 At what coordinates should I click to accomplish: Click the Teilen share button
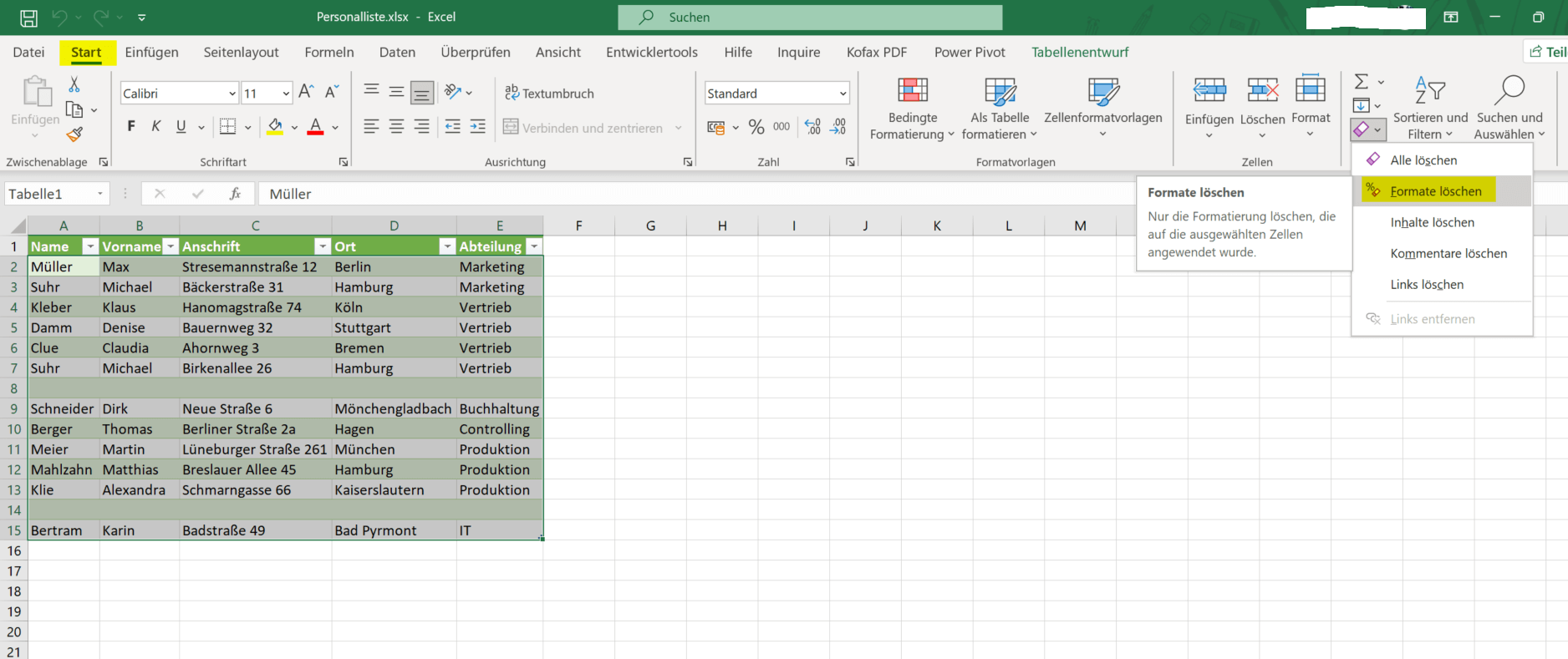[1545, 52]
